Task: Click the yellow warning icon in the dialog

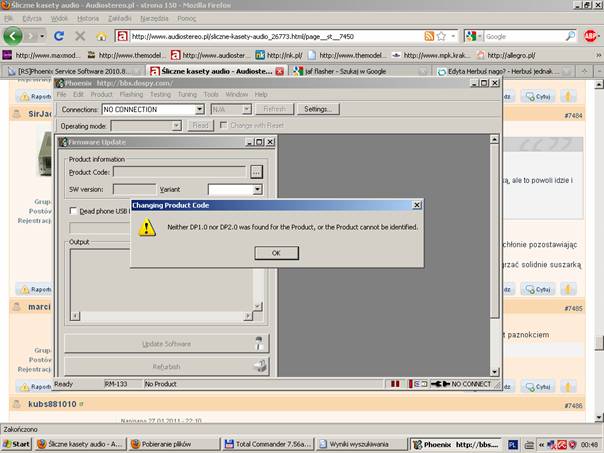Action: point(147,227)
